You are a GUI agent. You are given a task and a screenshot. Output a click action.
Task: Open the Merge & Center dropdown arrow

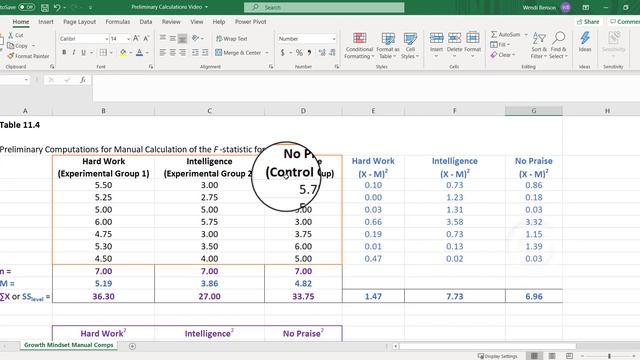(267, 53)
